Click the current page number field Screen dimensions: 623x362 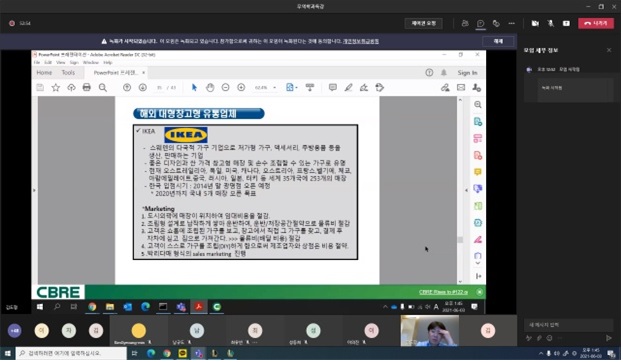(x=160, y=87)
